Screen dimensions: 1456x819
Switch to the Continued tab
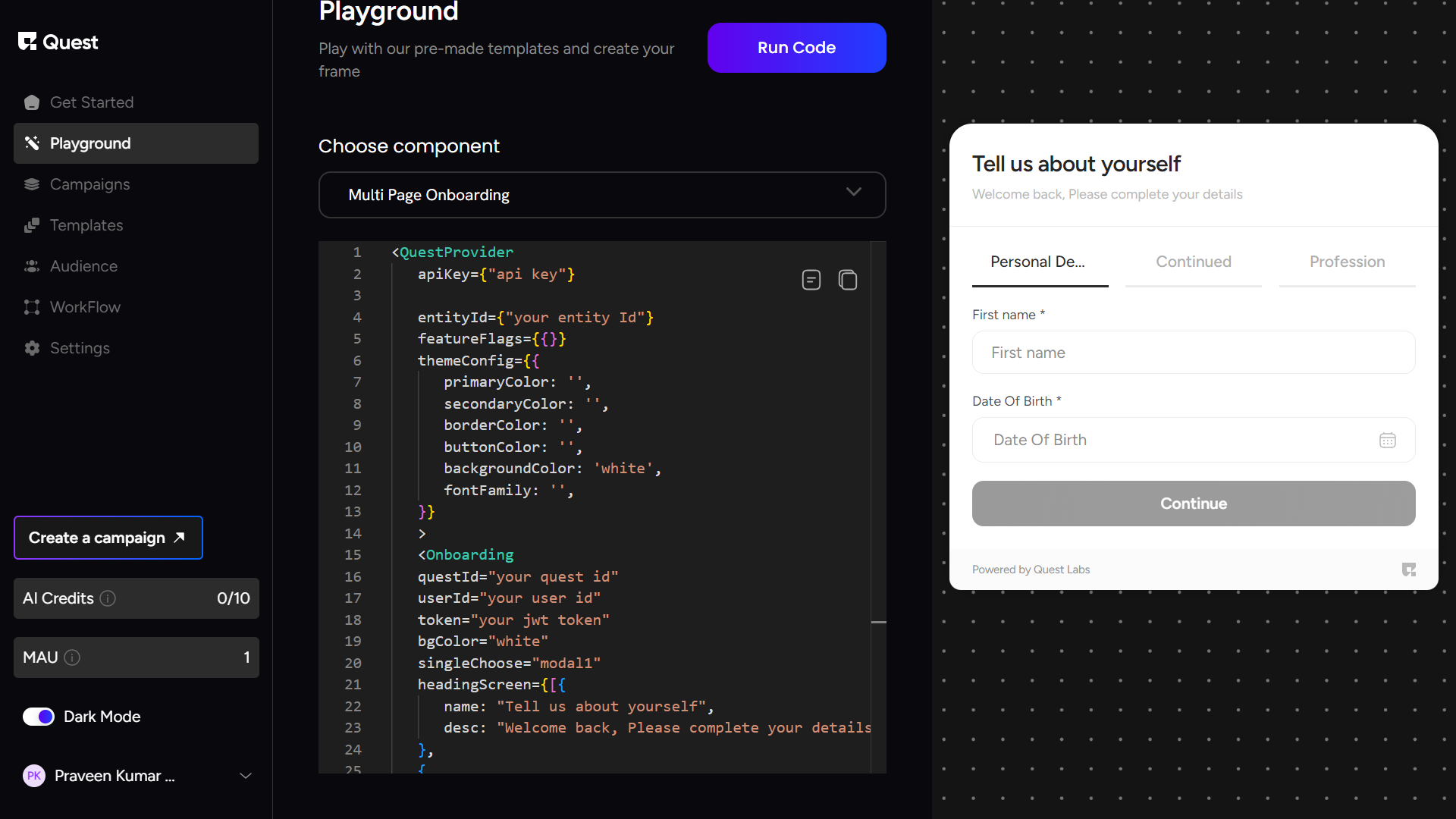tap(1193, 262)
